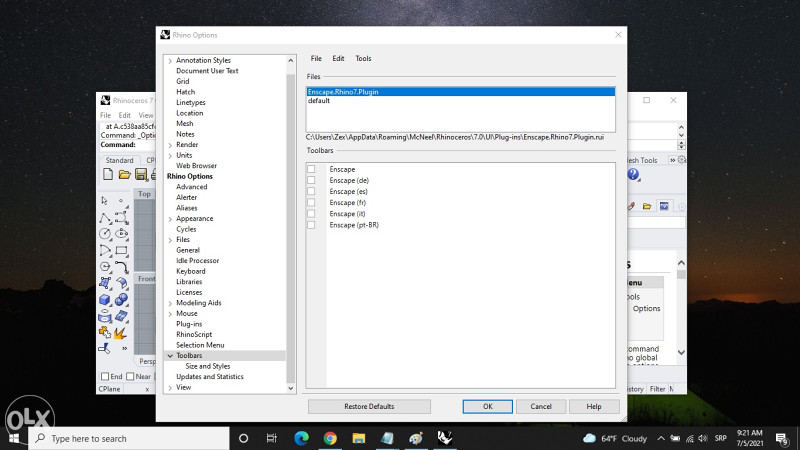Toggle the End osnap checkbox

click(105, 377)
